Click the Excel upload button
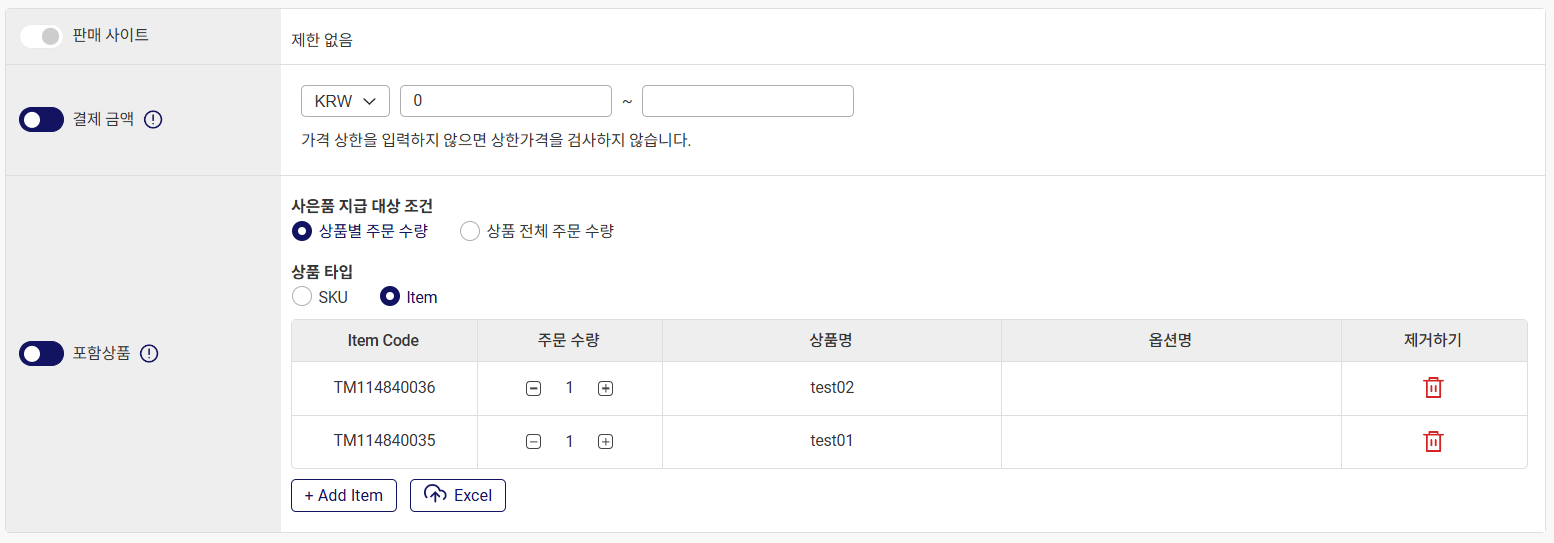This screenshot has height=543, width=1554. pyautogui.click(x=458, y=496)
